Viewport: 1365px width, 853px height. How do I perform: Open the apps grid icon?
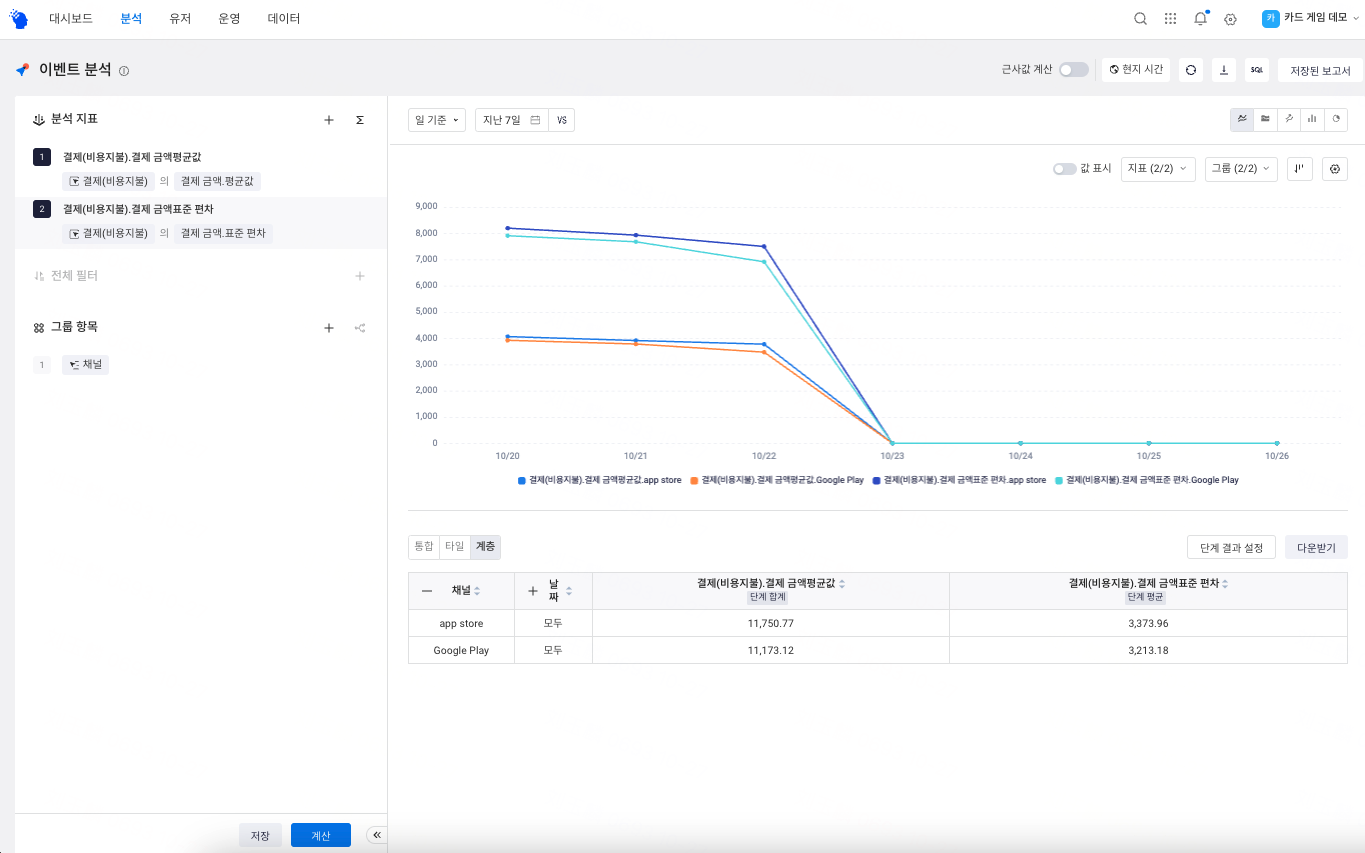point(1170,19)
